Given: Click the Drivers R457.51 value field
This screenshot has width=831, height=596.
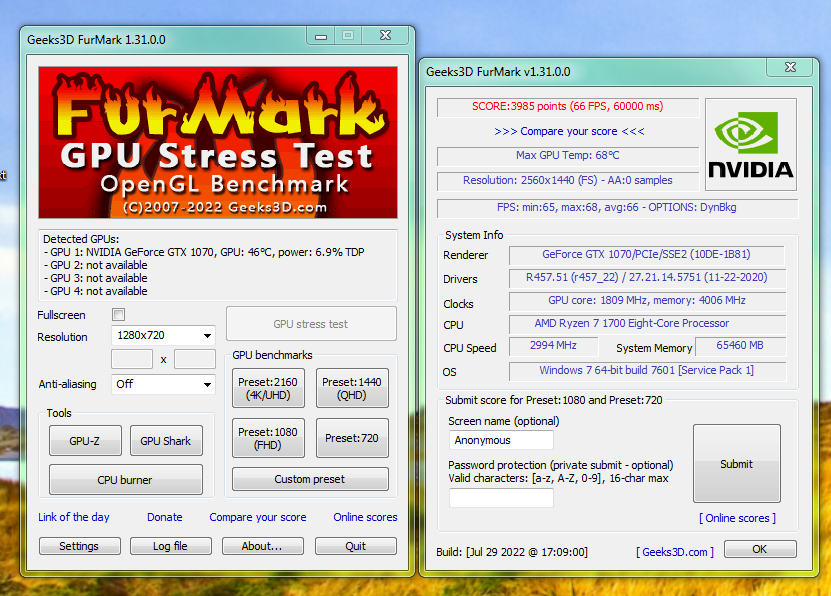Looking at the screenshot, I should 647,278.
